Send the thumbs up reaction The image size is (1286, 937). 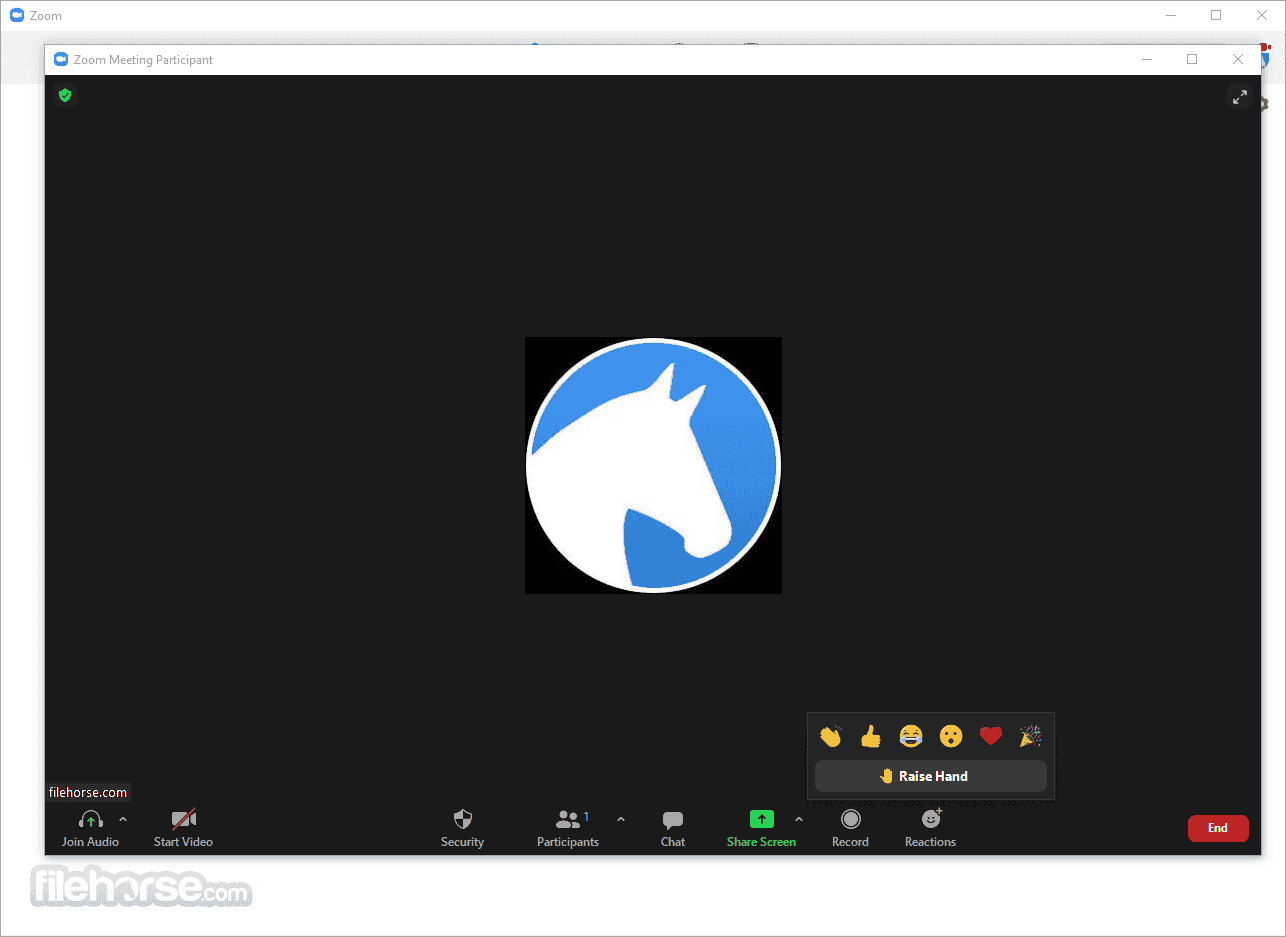[871, 736]
